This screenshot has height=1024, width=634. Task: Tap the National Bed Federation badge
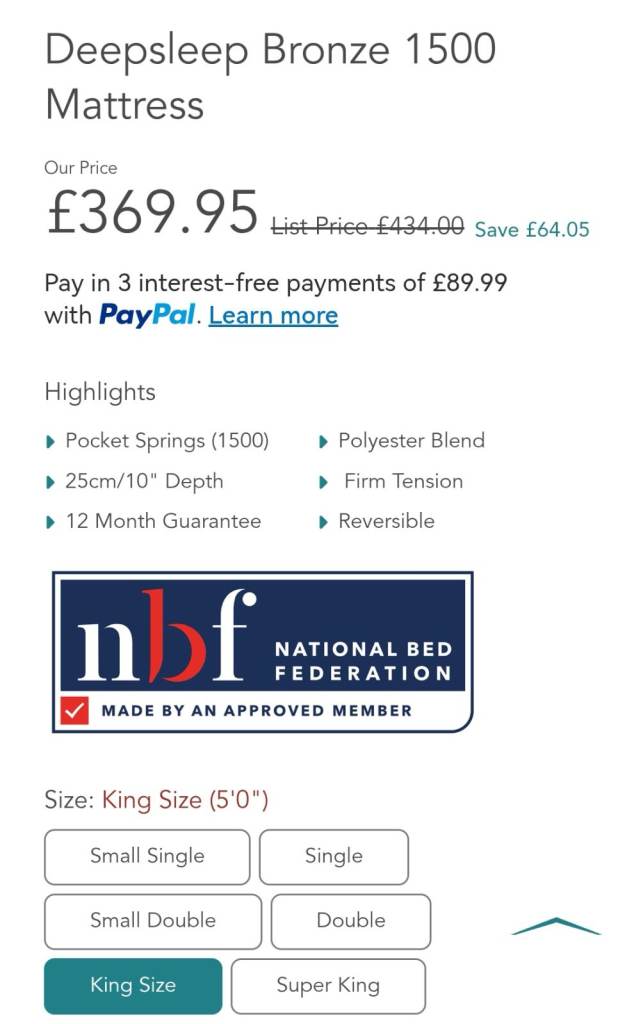262,651
